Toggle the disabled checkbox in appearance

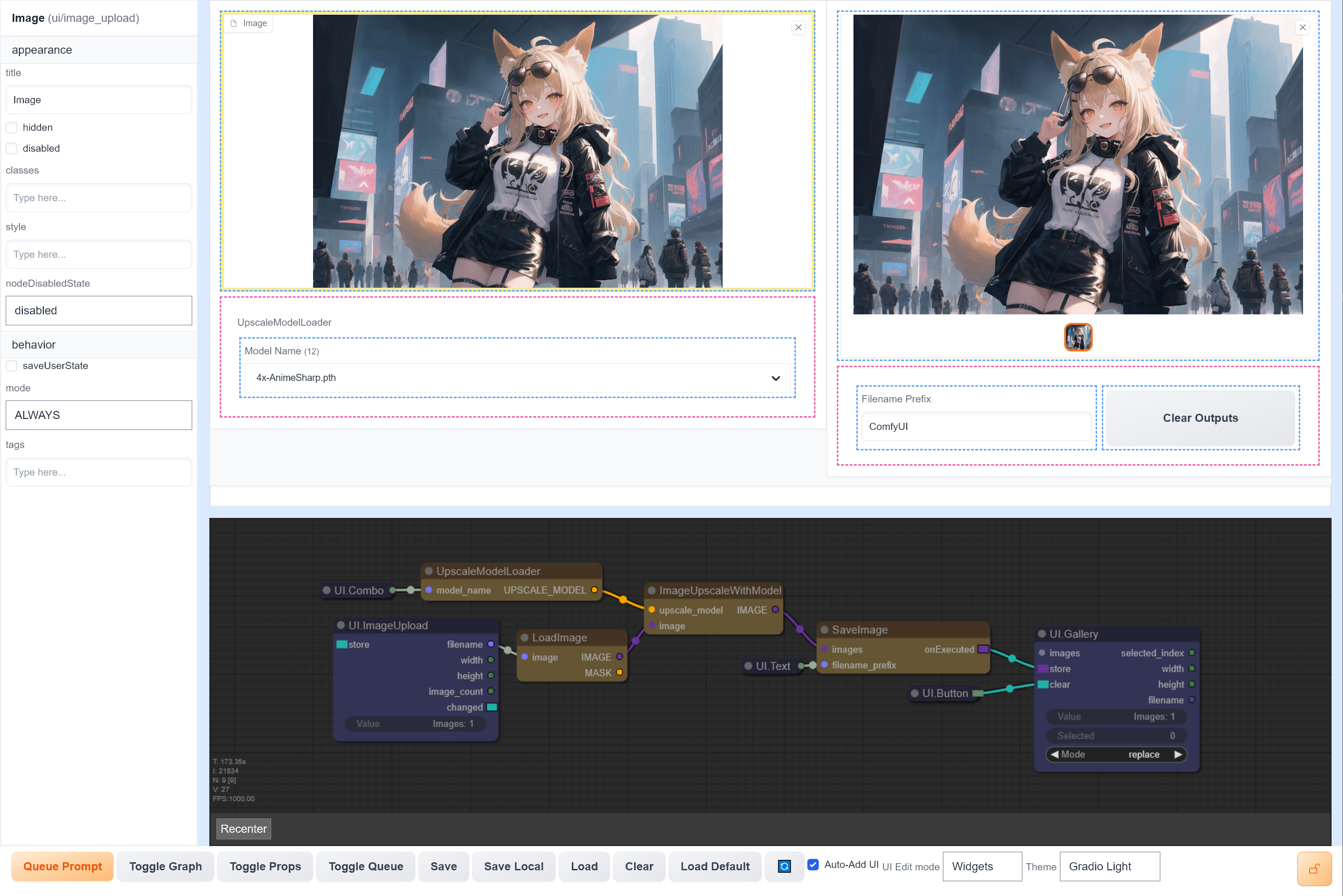coord(11,148)
